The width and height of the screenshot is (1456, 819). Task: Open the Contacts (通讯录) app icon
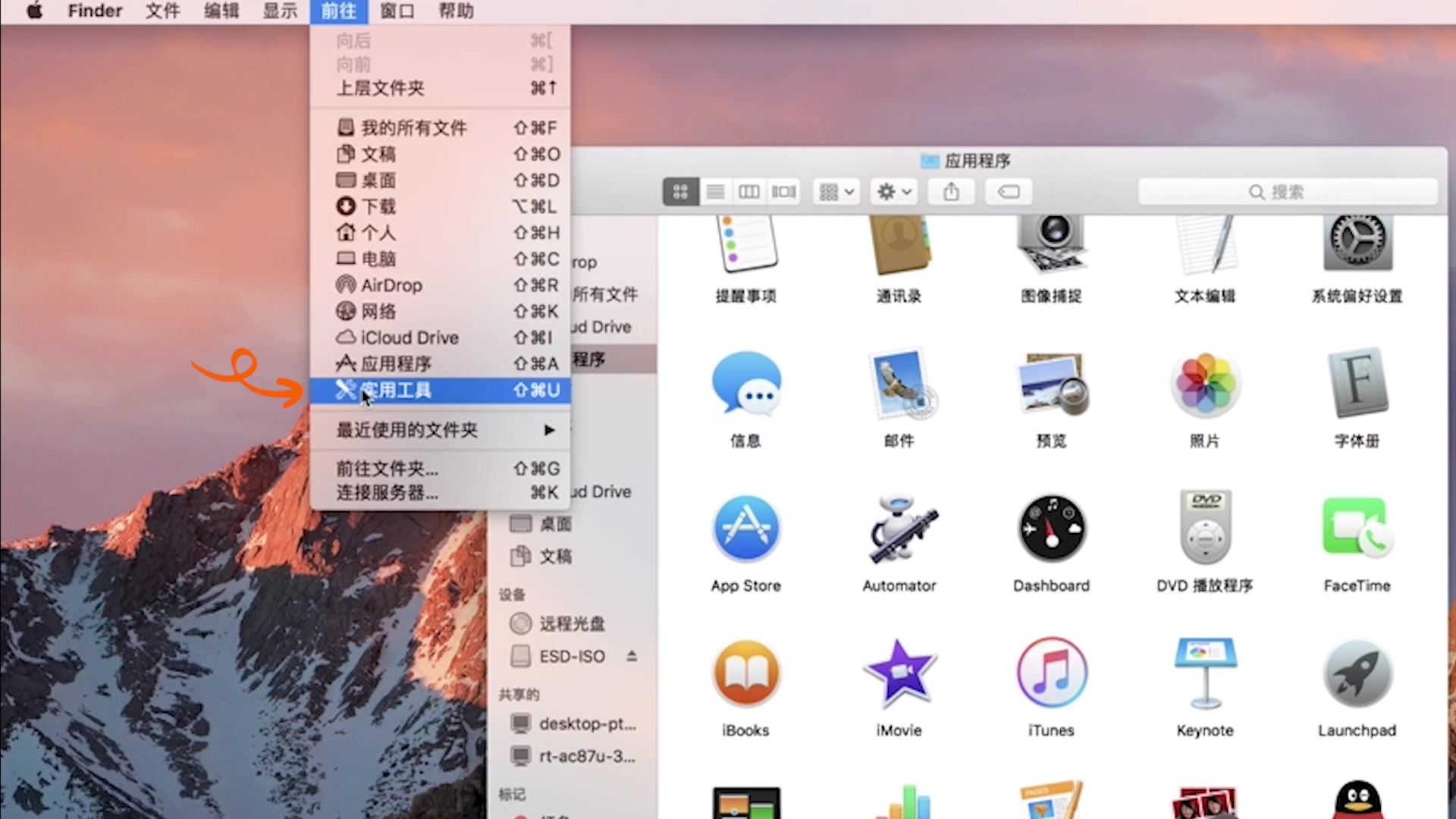pos(900,243)
